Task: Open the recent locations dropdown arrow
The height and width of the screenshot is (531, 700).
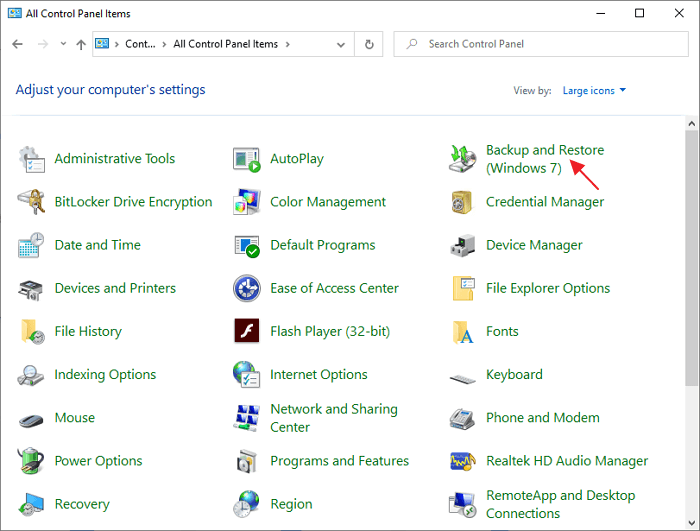Action: pos(63,44)
